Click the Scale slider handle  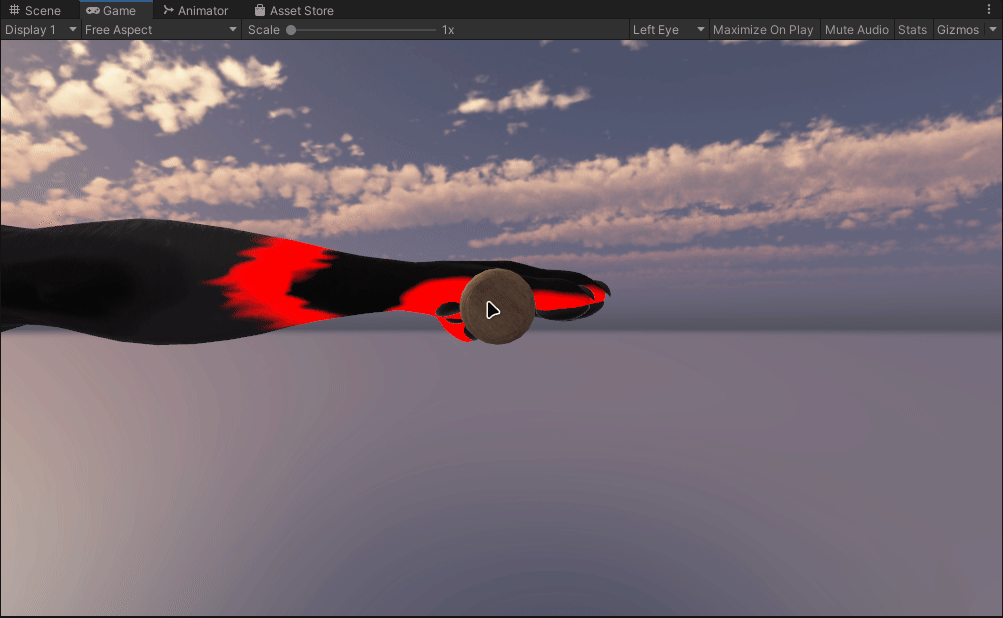291,30
